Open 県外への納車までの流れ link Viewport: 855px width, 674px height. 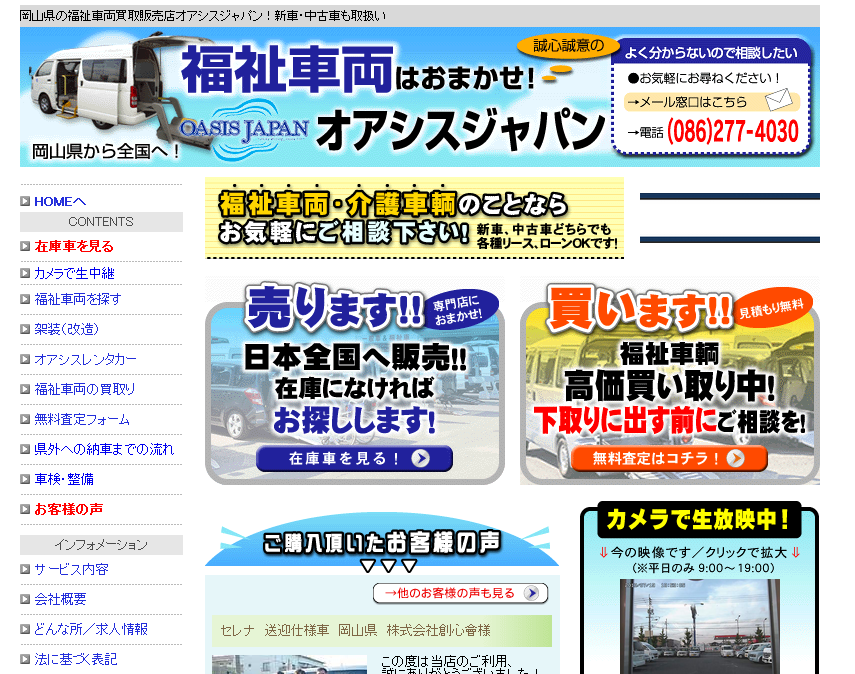click(x=104, y=449)
